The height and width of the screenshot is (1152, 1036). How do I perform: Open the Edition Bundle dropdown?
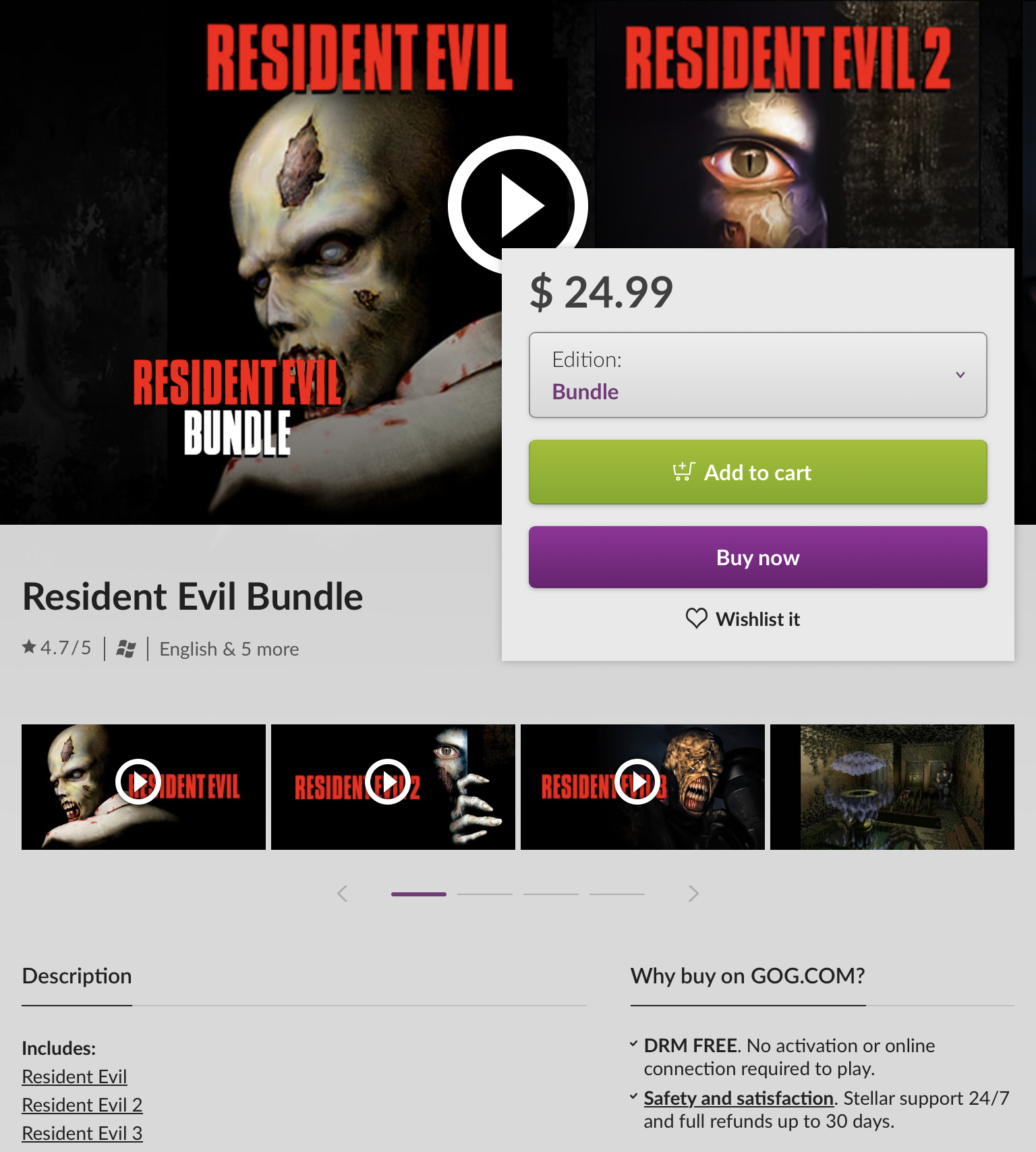tap(757, 375)
